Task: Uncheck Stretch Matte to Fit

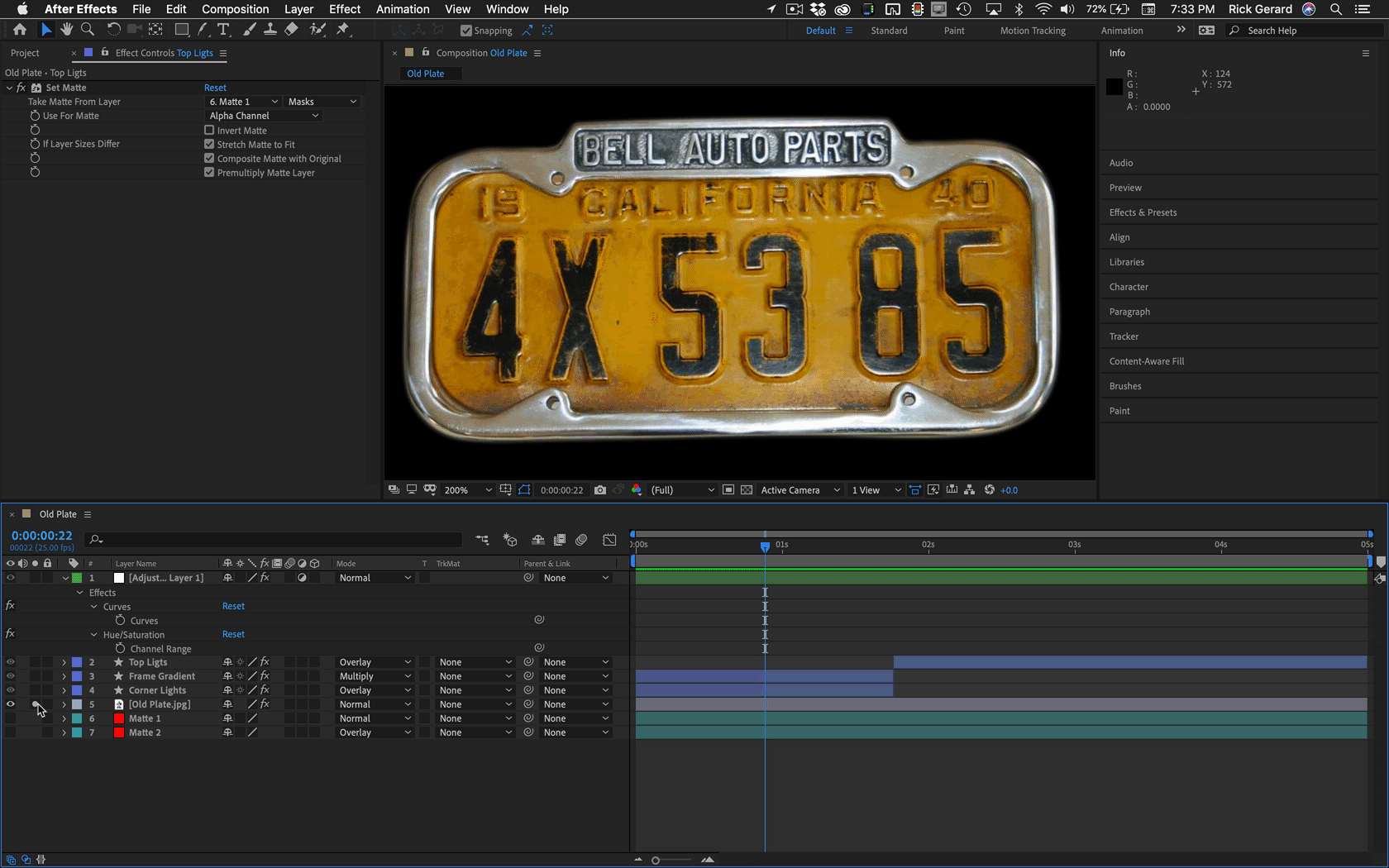Action: (209, 145)
